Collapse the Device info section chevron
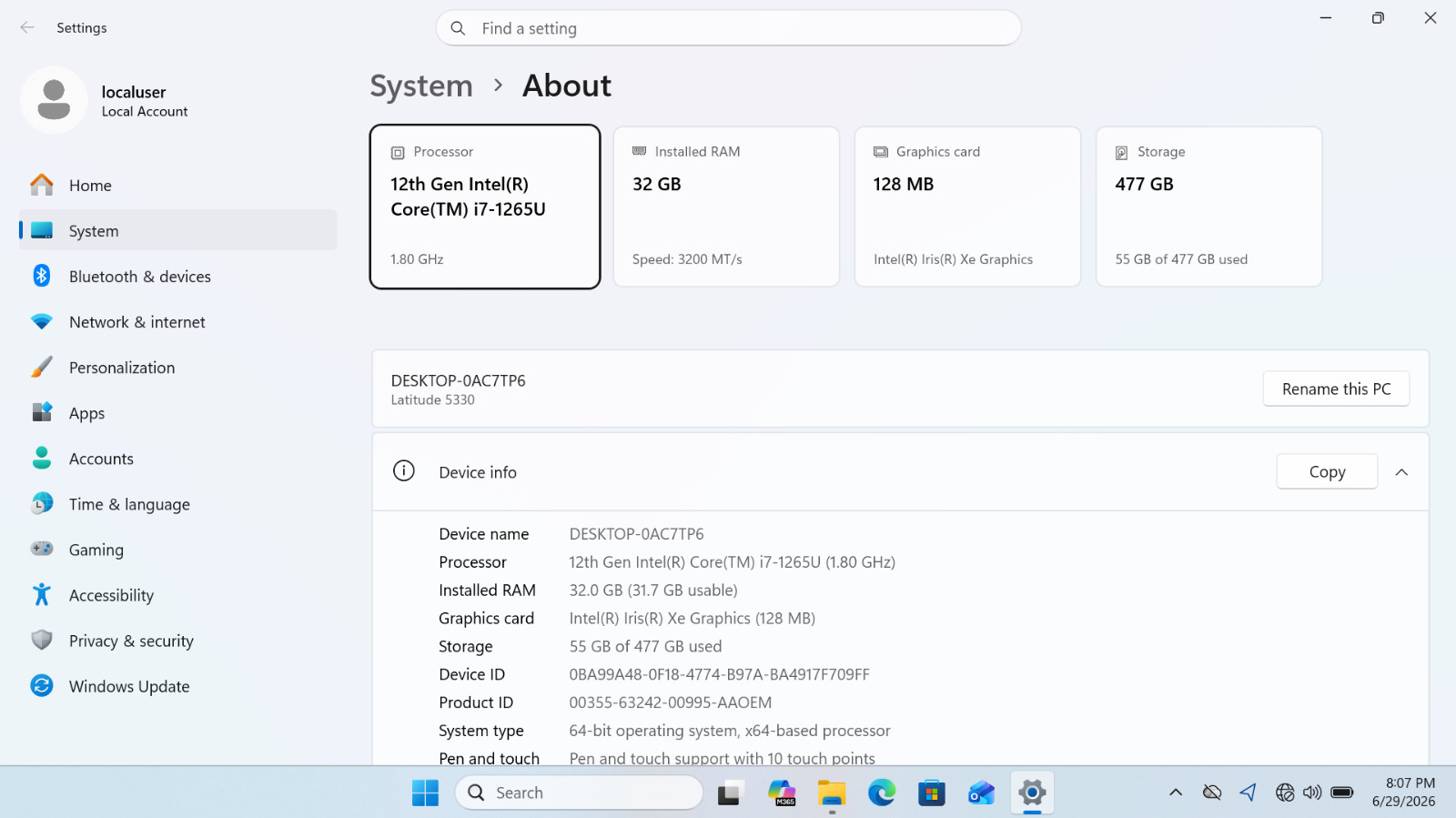The width and height of the screenshot is (1456, 818). click(1401, 471)
